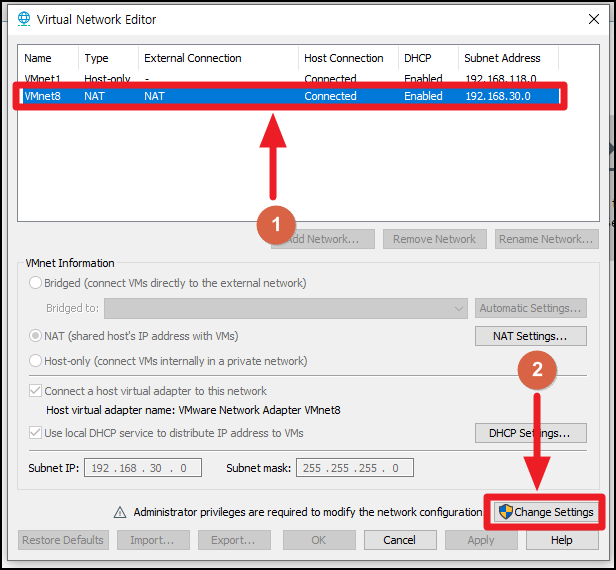Select the NAT shared host IP radio button

click(35, 336)
